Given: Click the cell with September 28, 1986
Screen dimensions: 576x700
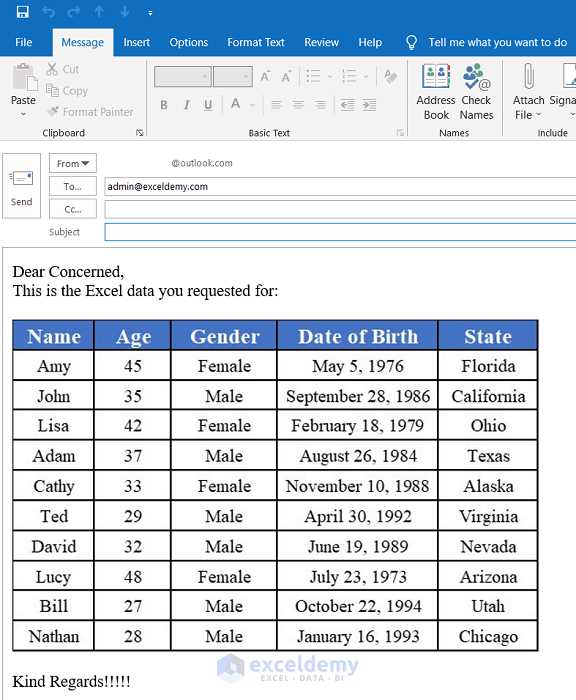Looking at the screenshot, I should (x=358, y=396).
